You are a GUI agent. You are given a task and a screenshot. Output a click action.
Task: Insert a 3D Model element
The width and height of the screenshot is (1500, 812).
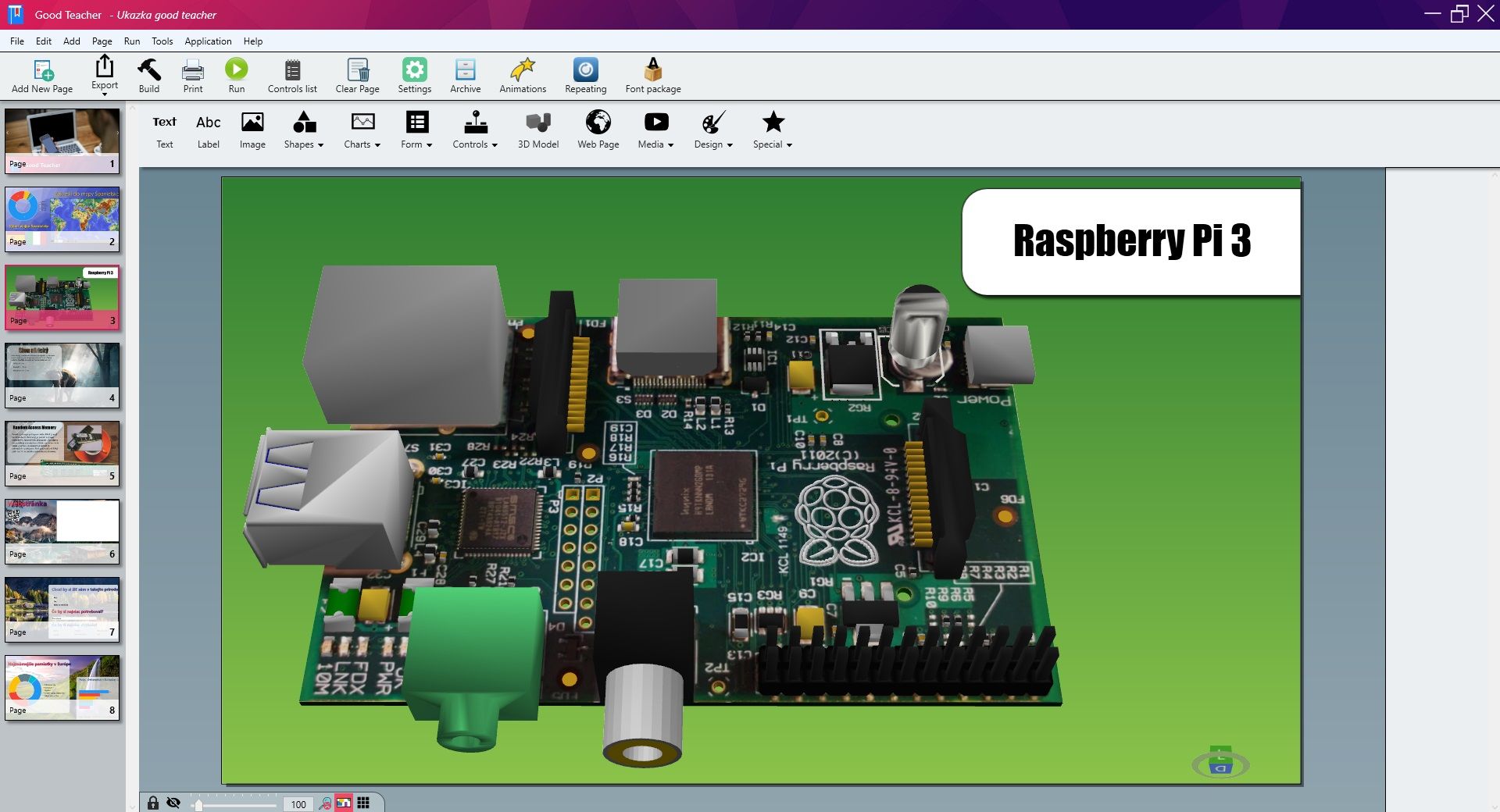(537, 130)
